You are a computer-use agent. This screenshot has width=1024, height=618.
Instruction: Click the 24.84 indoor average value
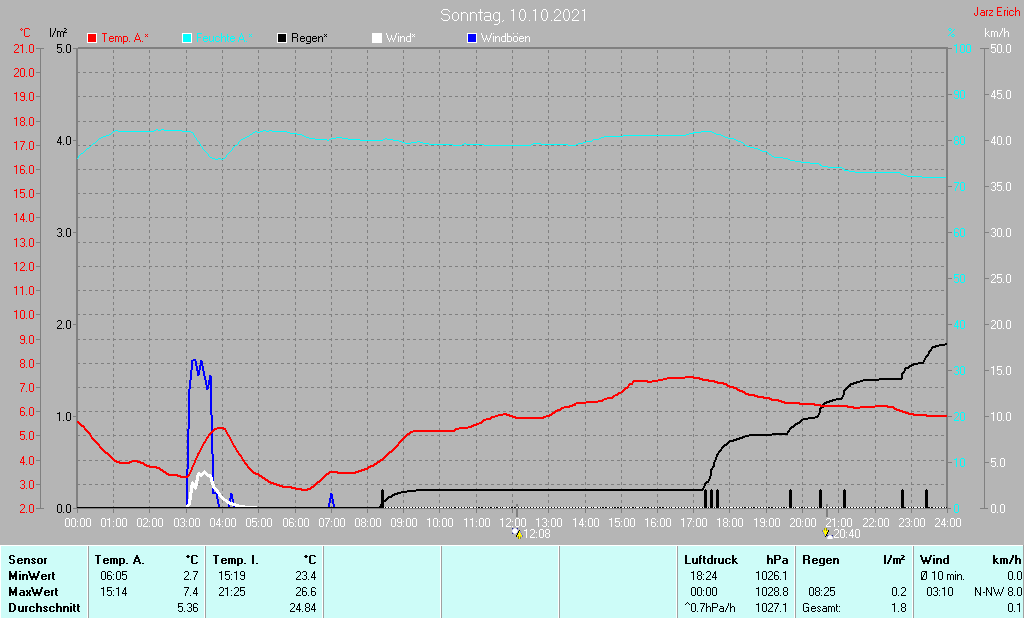click(303, 608)
